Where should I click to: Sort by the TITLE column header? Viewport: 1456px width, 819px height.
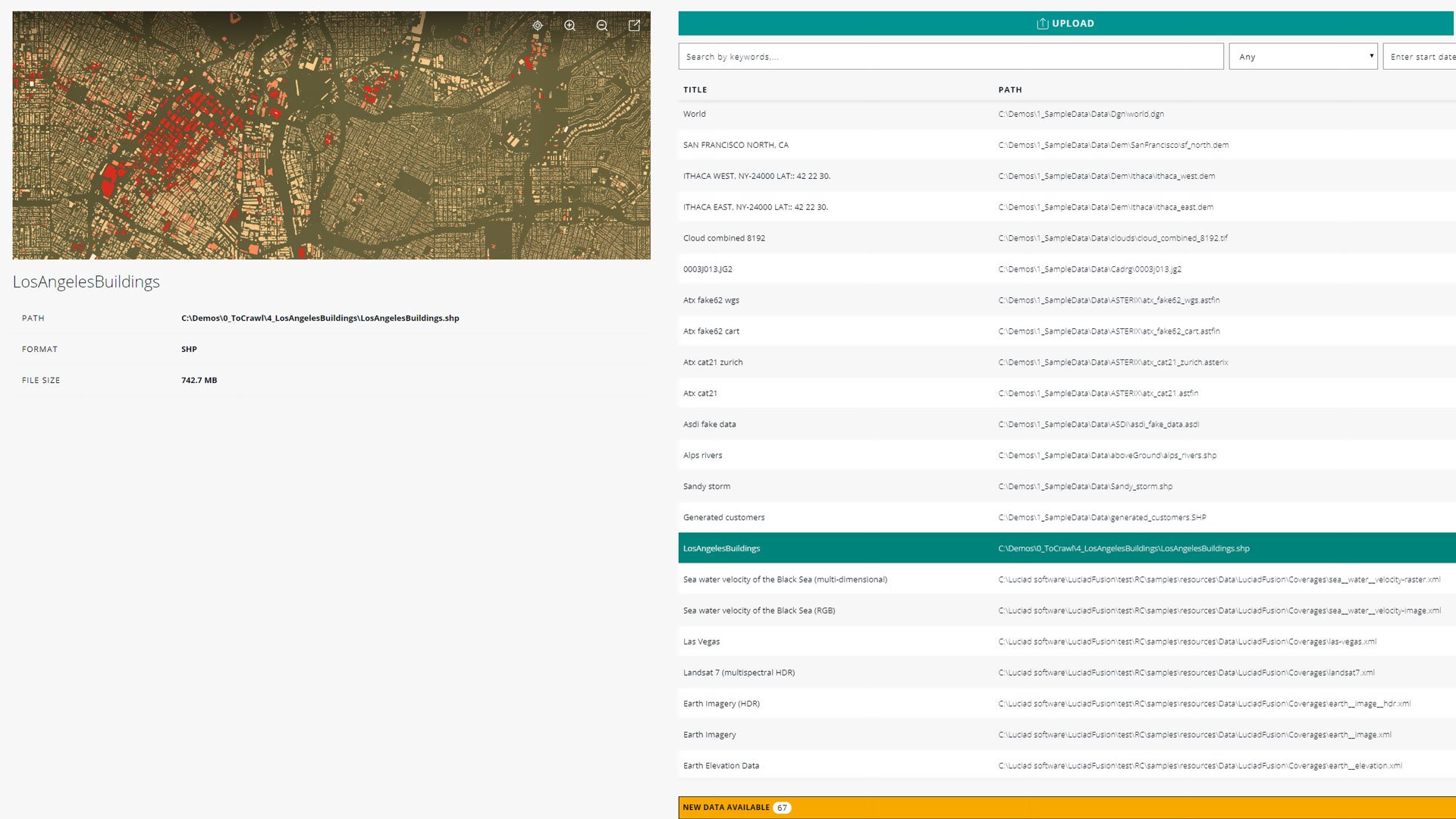(695, 89)
